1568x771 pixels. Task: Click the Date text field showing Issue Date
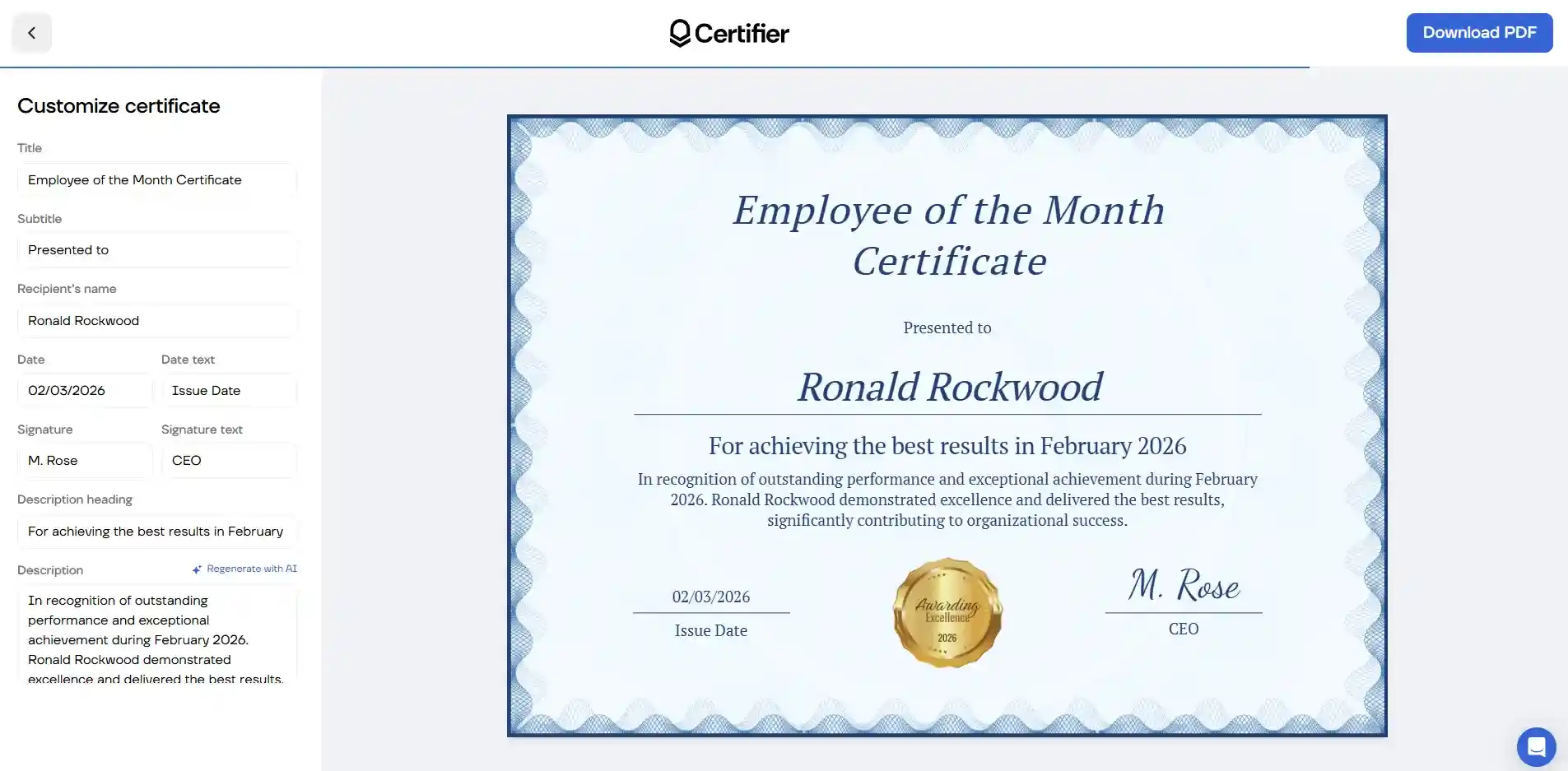(x=227, y=390)
